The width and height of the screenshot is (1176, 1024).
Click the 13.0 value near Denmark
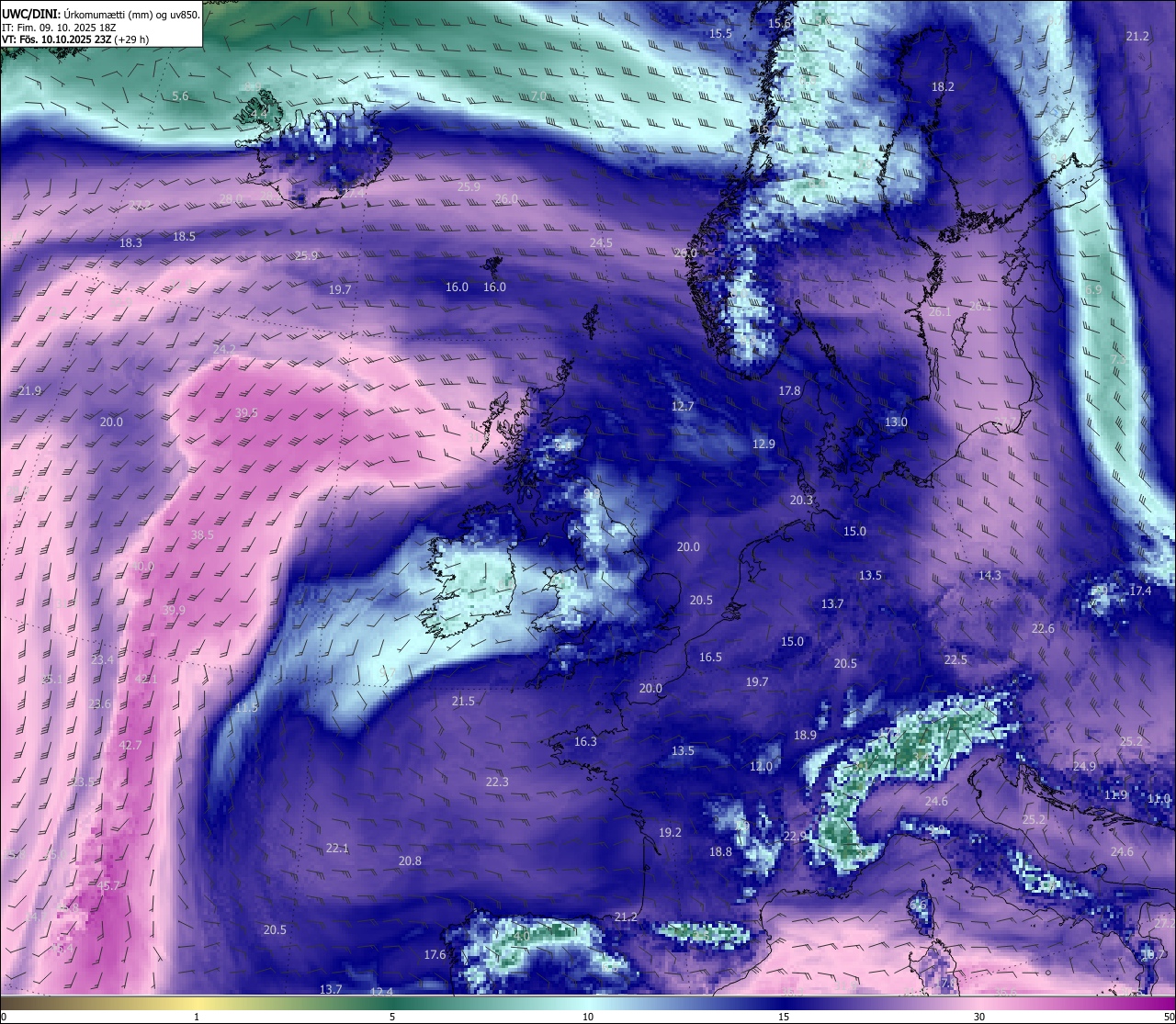(x=896, y=422)
